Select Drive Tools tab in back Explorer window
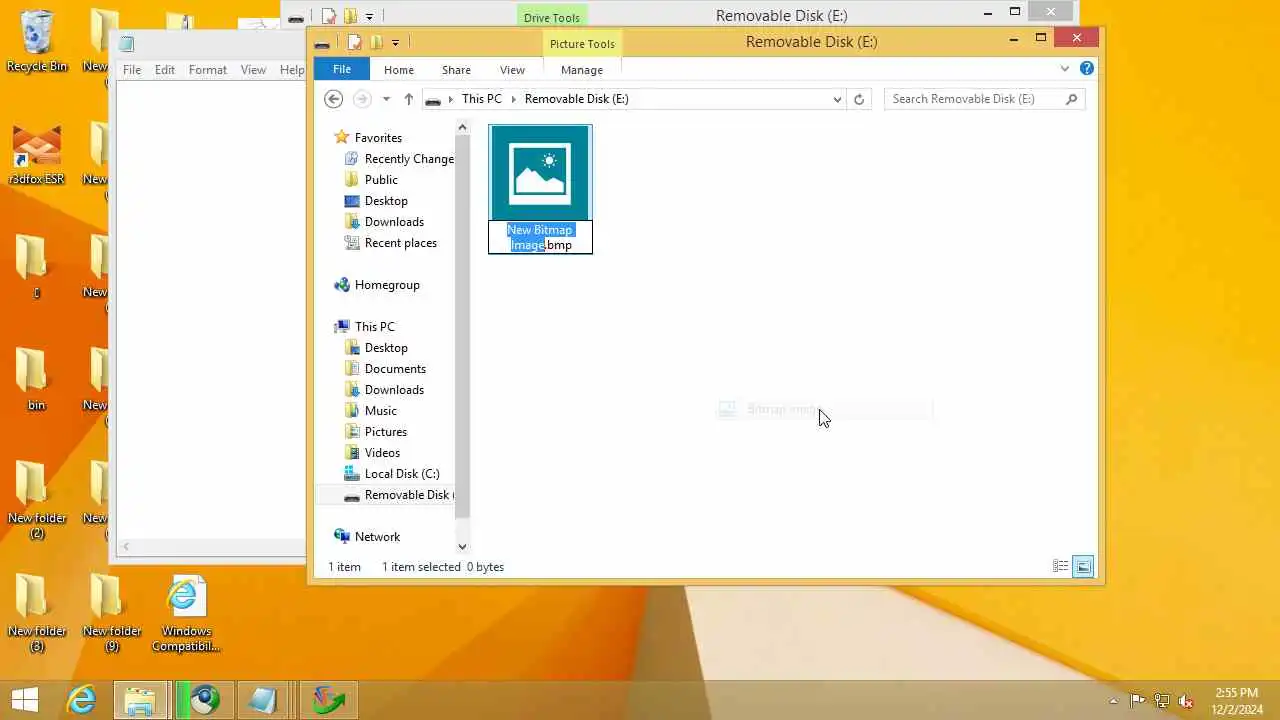 [551, 18]
